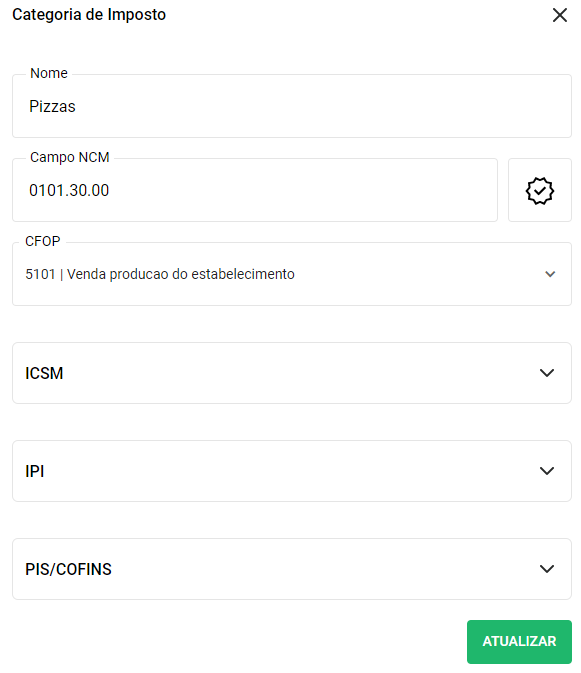581x673 pixels.
Task: Click the Pizzas text in Nome
Action: tap(52, 106)
